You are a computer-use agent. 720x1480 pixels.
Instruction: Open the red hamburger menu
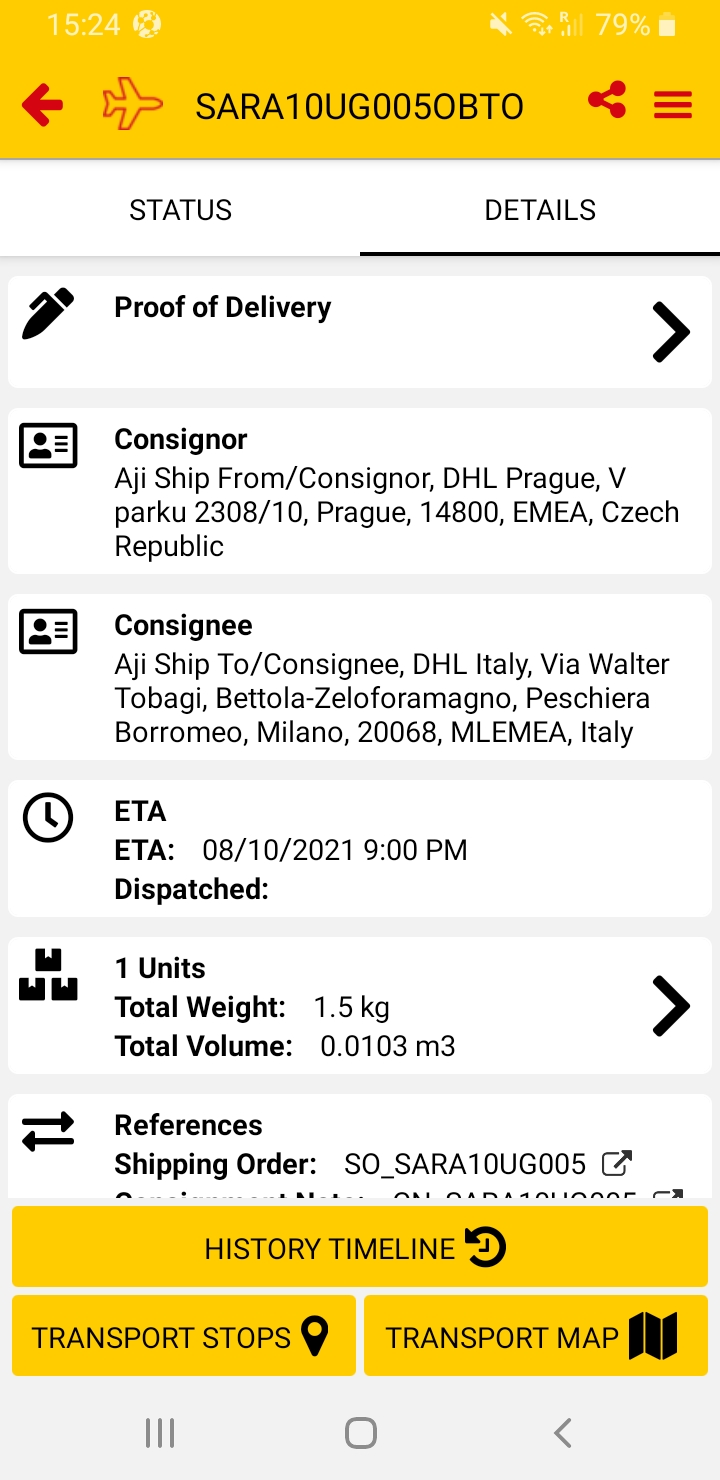click(673, 105)
